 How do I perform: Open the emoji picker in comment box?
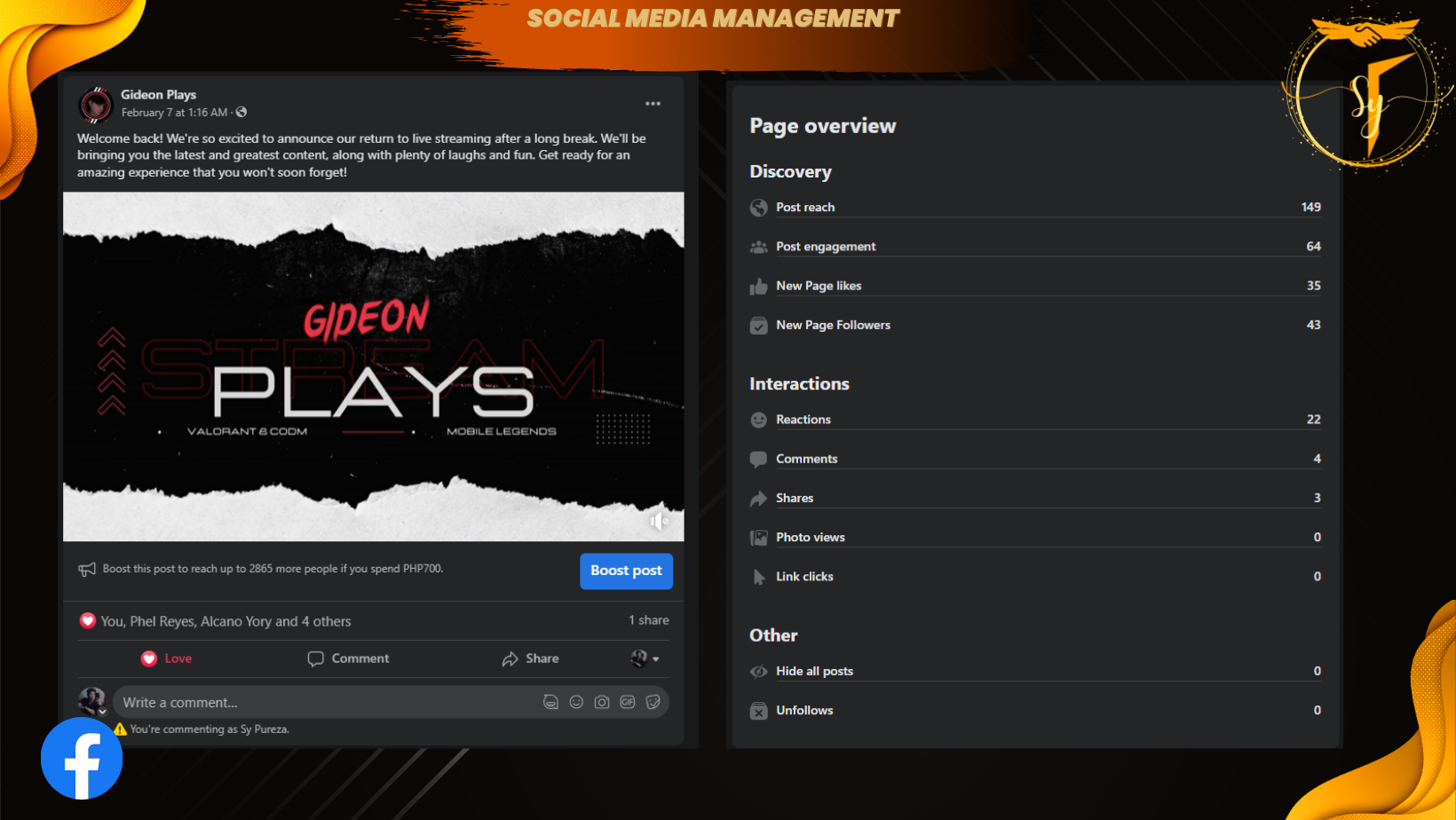[576, 702]
